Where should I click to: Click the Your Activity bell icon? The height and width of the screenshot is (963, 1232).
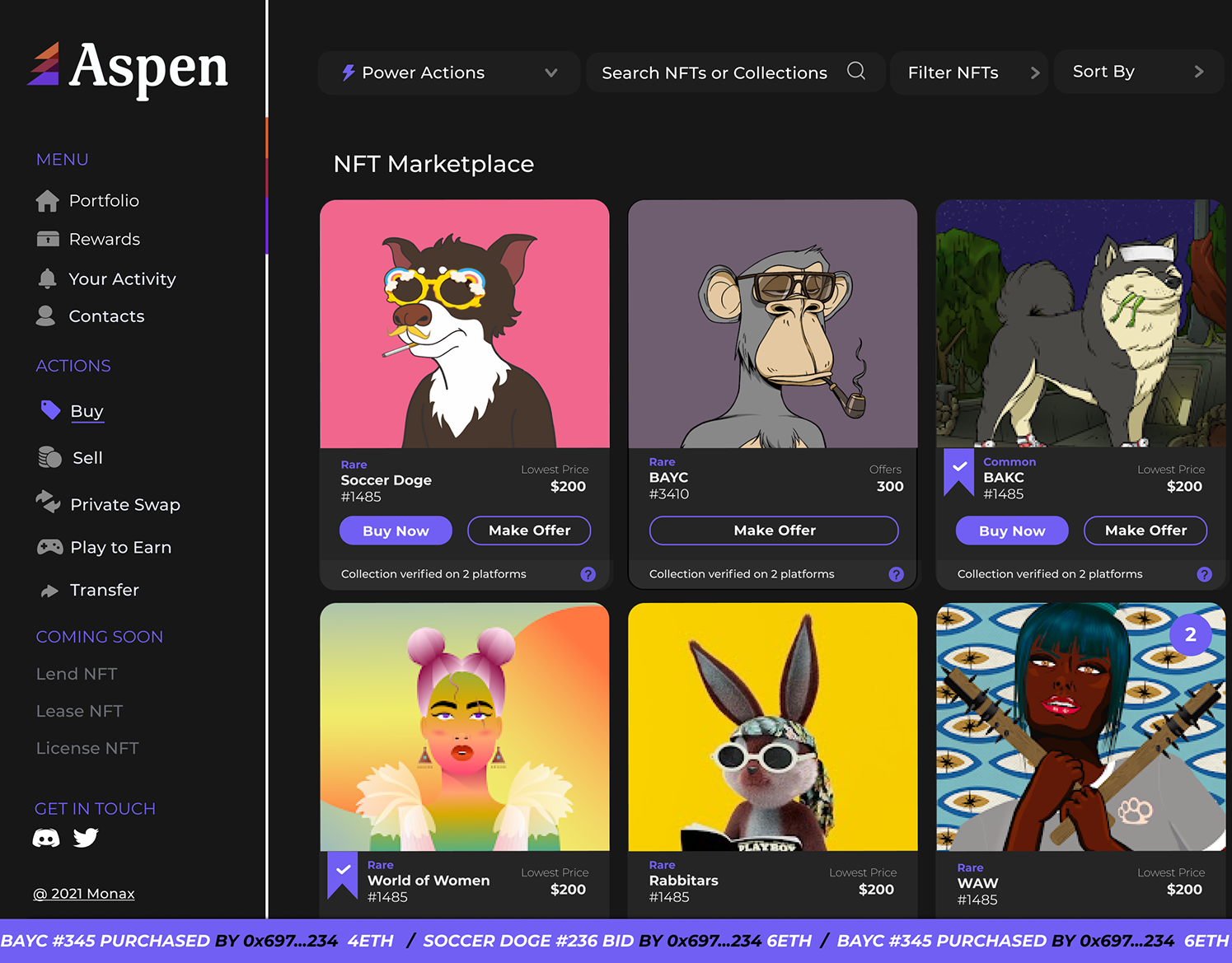(48, 278)
